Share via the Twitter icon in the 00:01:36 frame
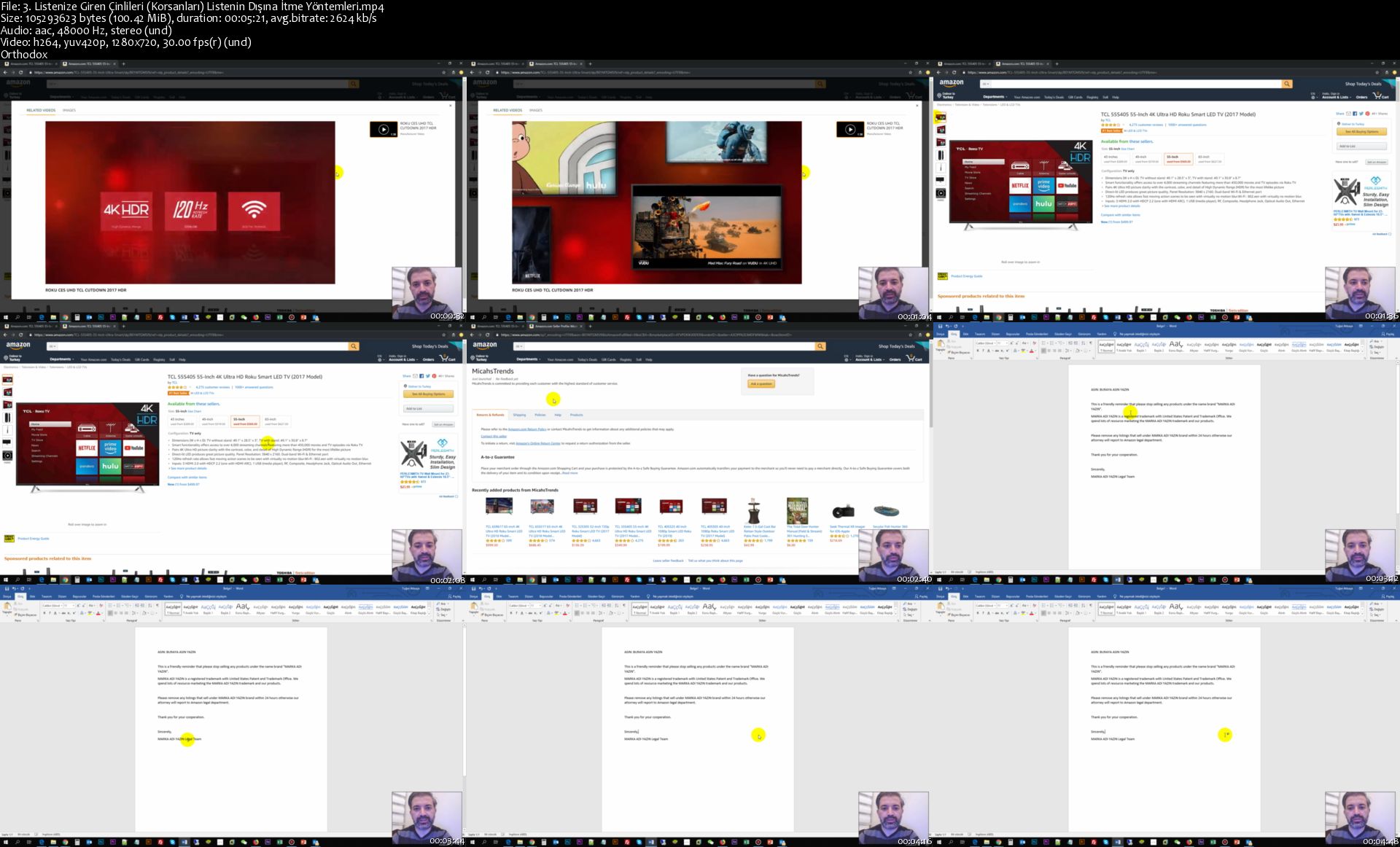 pyautogui.click(x=1361, y=114)
